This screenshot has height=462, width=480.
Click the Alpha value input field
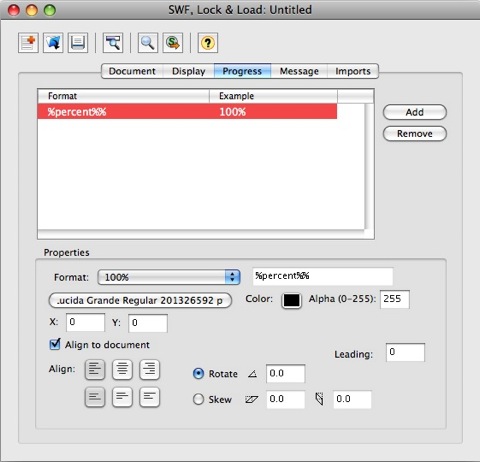(395, 299)
